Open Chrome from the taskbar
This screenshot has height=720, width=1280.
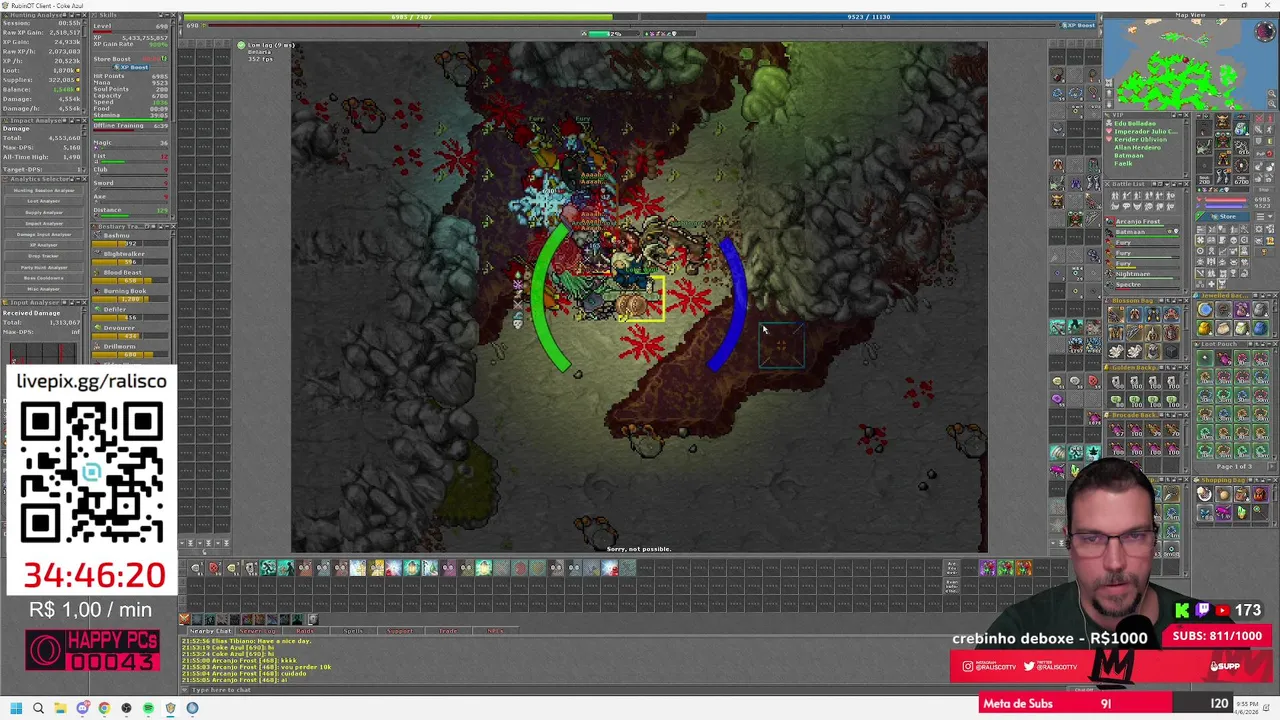pyautogui.click(x=104, y=708)
